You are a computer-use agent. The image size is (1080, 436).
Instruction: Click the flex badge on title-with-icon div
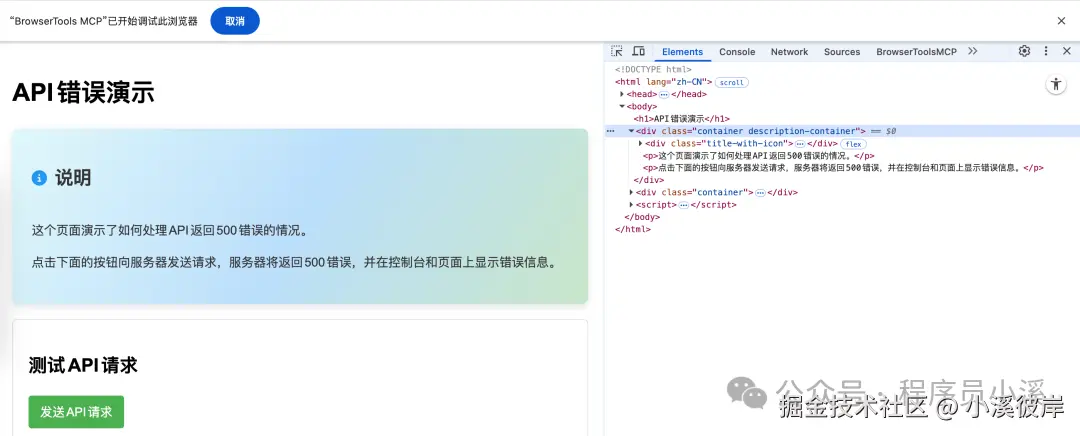tap(853, 144)
